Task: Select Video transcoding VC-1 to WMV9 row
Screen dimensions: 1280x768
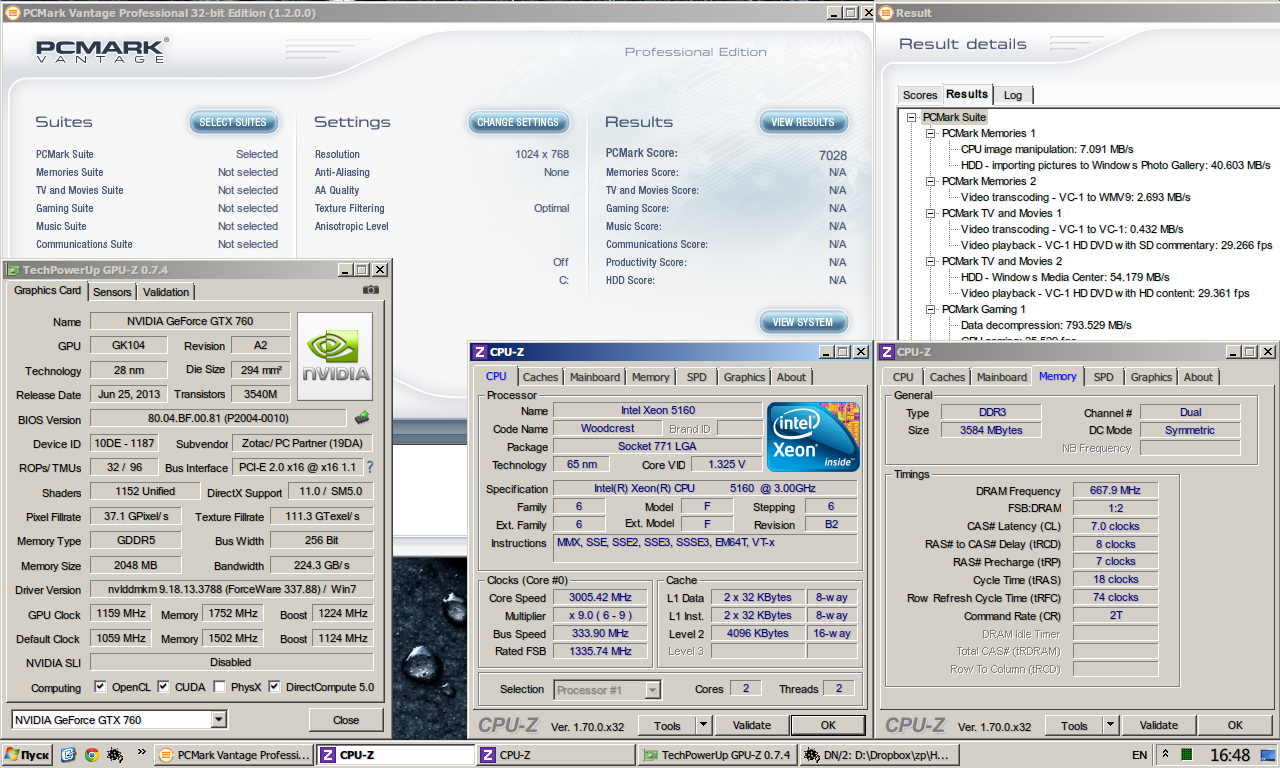Action: pos(1075,197)
